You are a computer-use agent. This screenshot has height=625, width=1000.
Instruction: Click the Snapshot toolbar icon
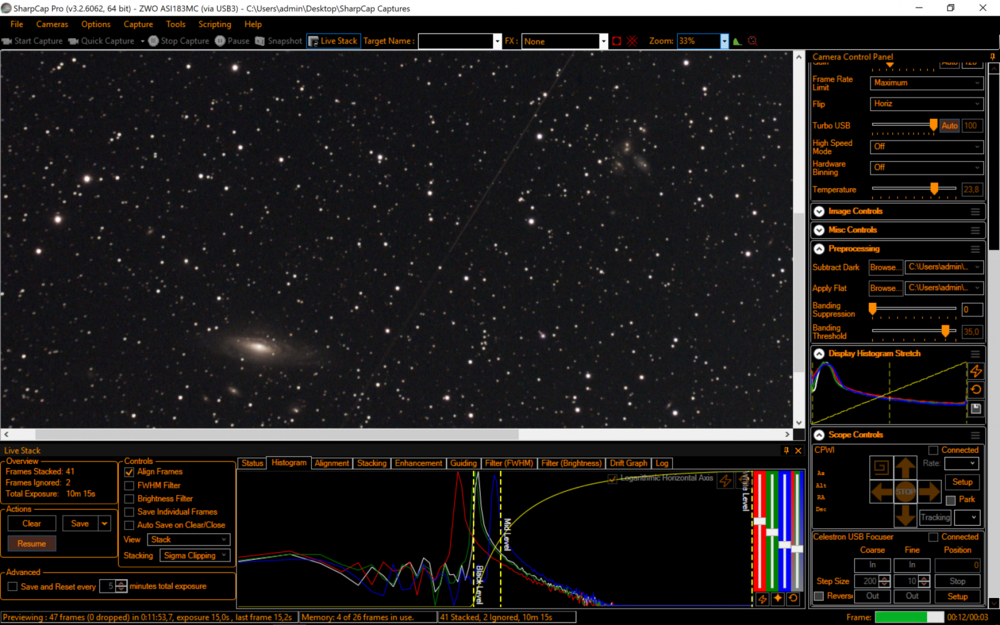coord(260,41)
